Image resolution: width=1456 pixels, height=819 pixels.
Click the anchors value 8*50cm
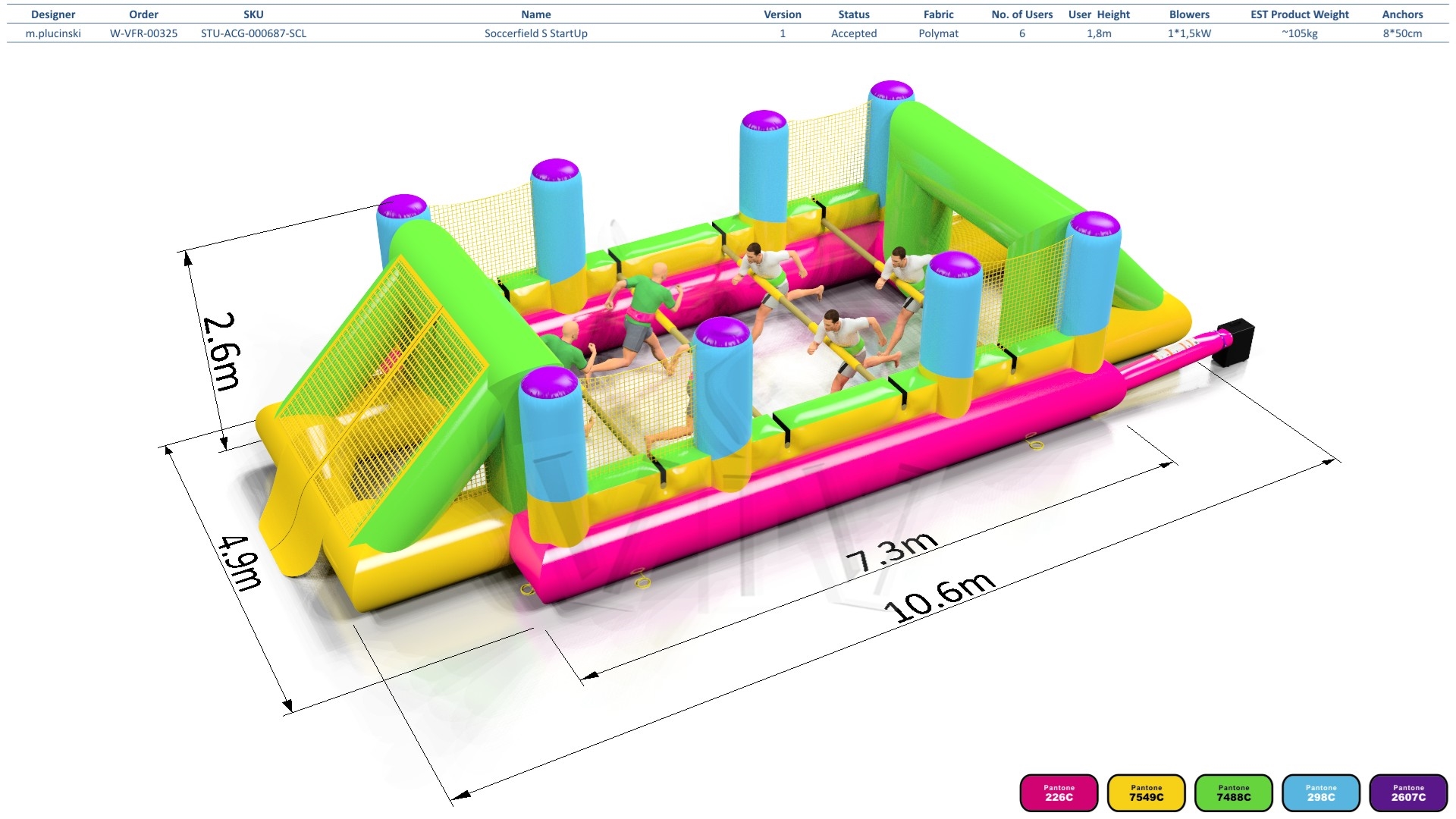pyautogui.click(x=1402, y=33)
